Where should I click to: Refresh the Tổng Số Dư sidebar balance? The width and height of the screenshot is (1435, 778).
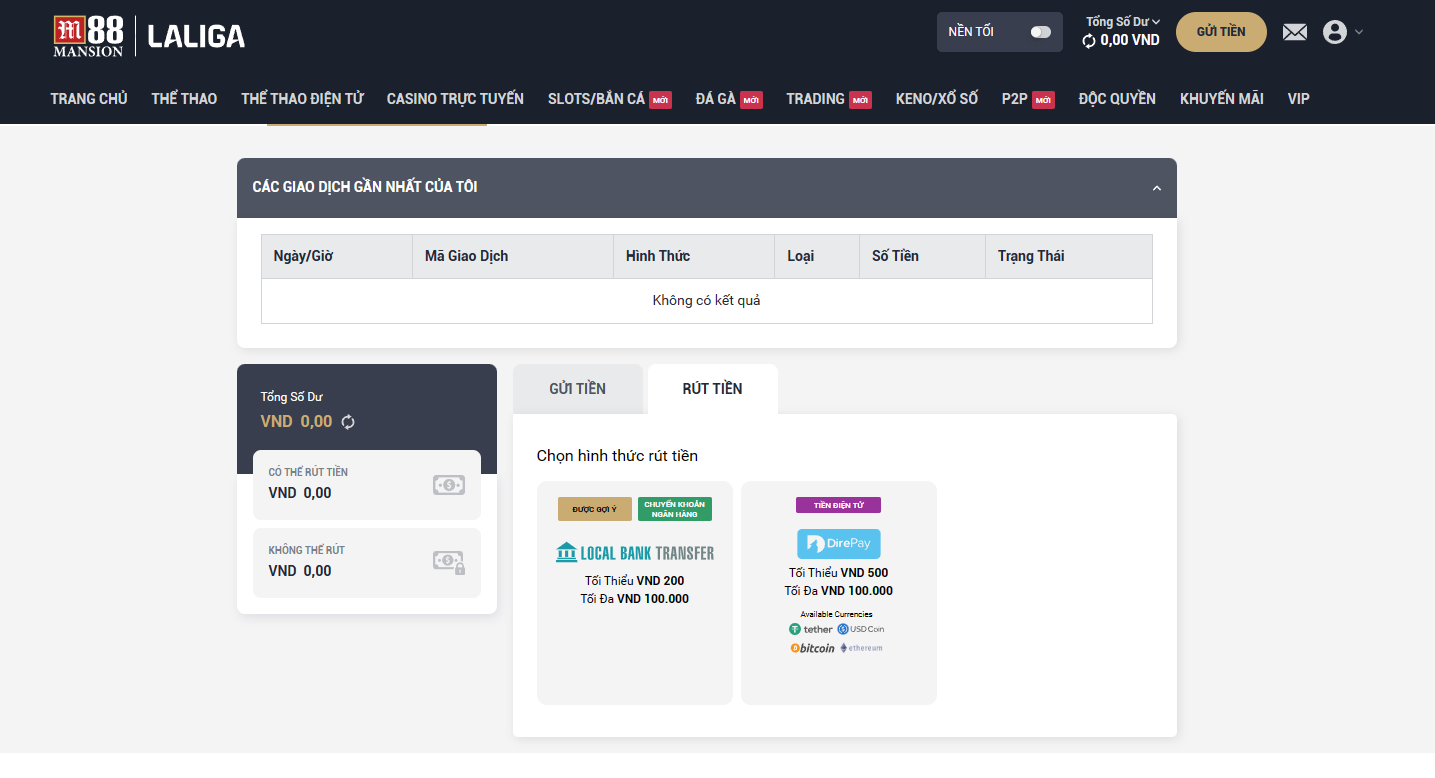click(x=348, y=422)
